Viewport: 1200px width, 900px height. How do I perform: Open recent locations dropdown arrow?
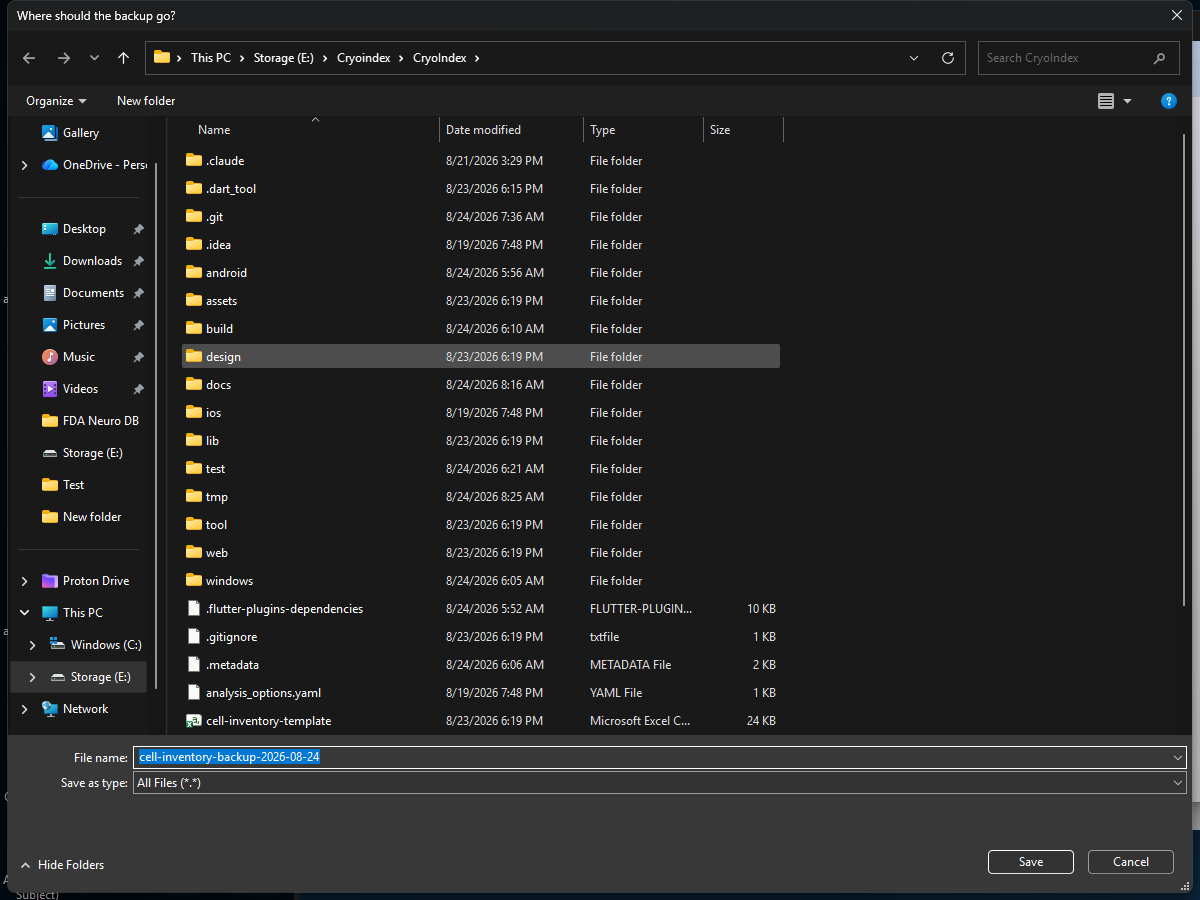tap(94, 58)
